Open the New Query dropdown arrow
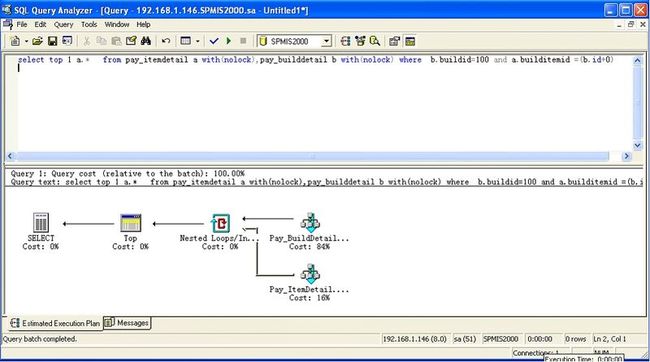 (26, 41)
